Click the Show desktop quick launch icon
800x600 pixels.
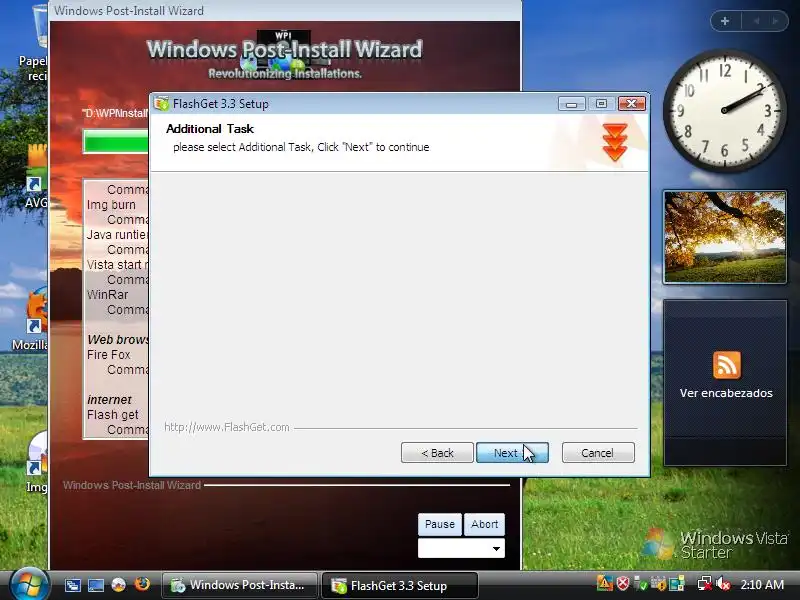95,585
